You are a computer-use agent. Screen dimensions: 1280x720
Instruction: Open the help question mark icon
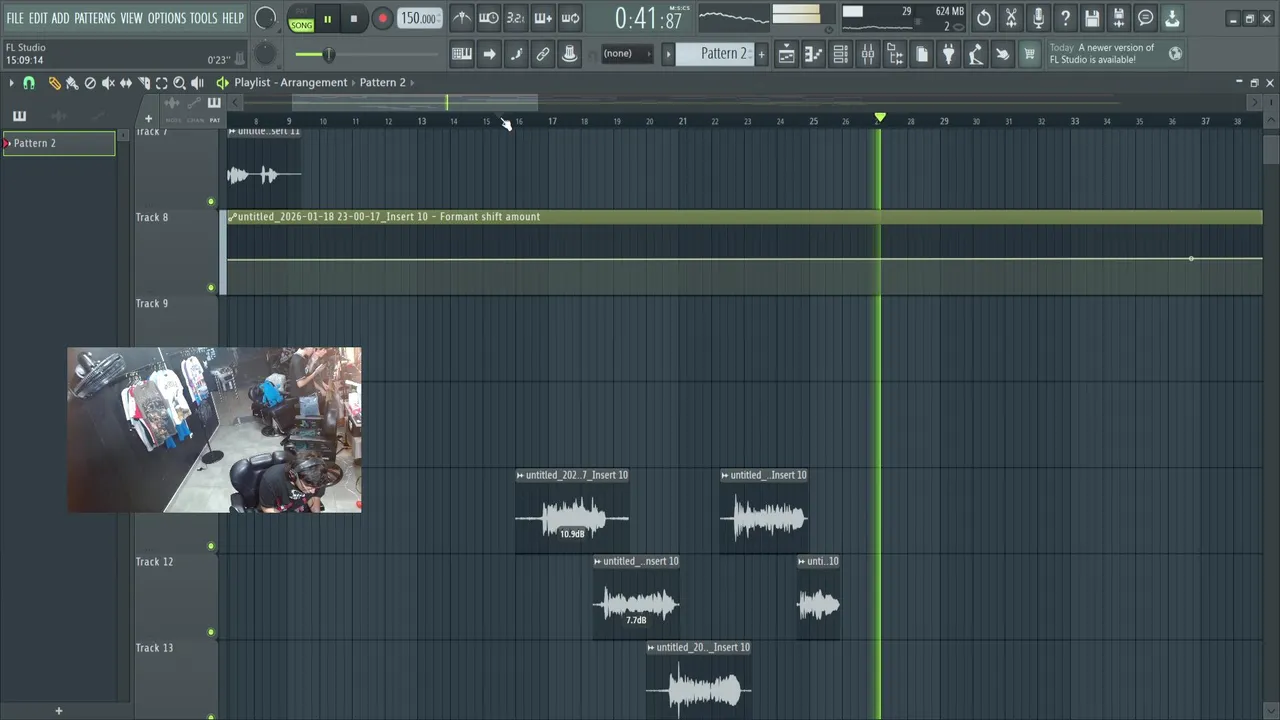[1065, 18]
